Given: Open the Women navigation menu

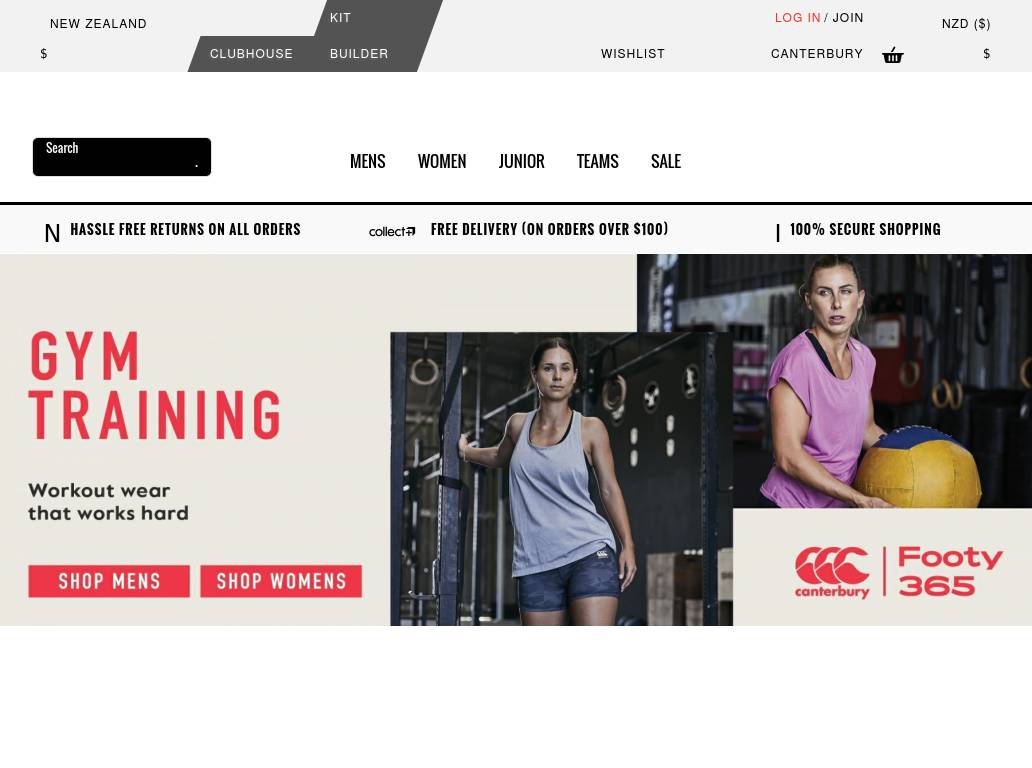Looking at the screenshot, I should (442, 161).
